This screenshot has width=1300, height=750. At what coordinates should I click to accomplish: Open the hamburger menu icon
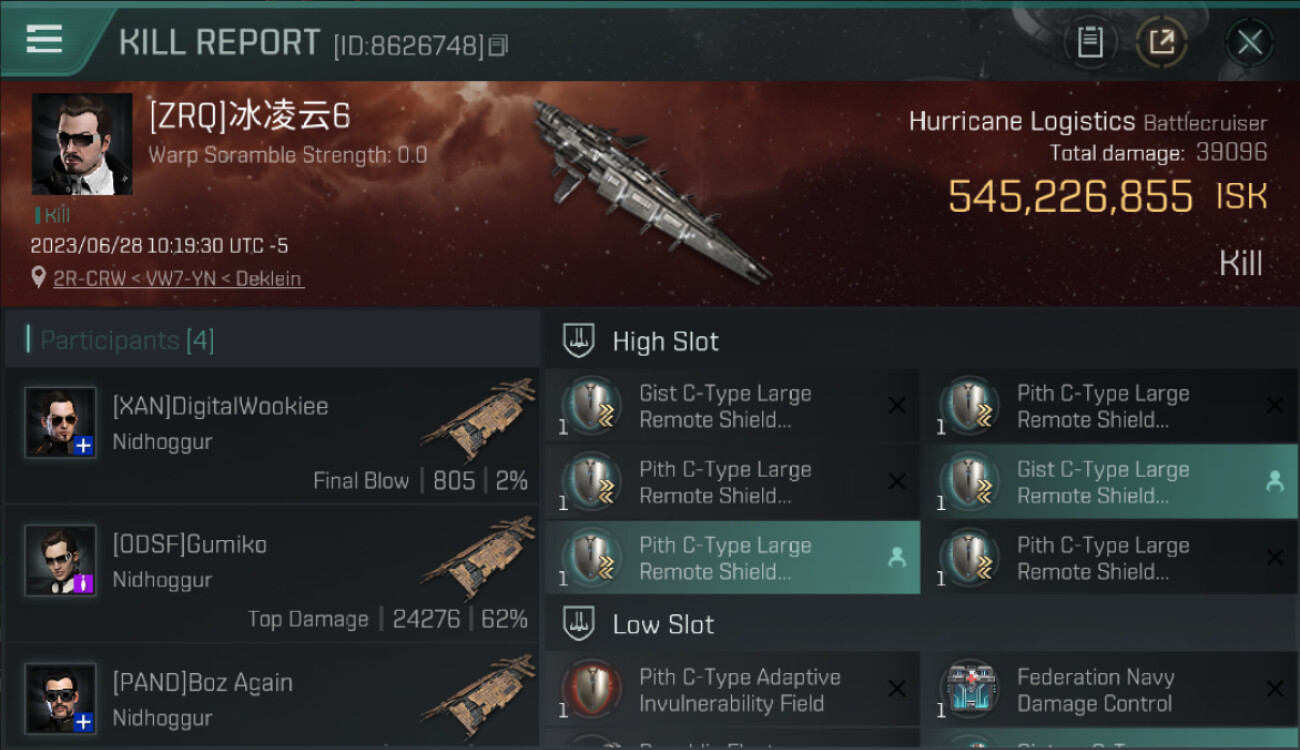pyautogui.click(x=44, y=39)
